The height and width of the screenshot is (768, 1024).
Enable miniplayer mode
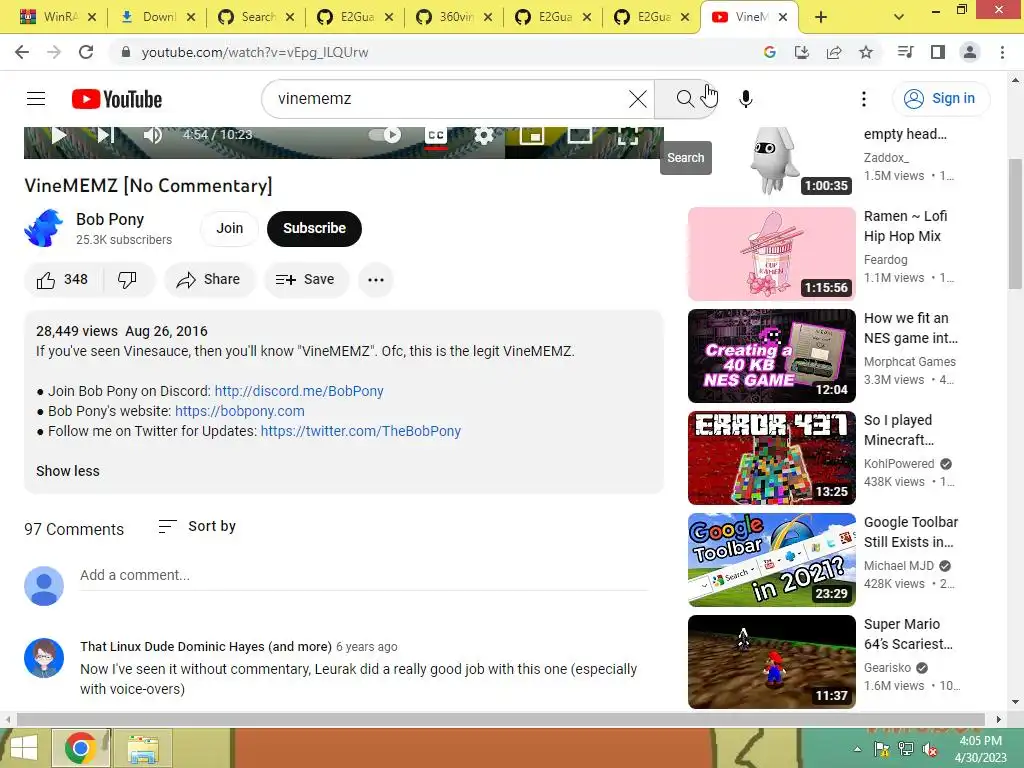532,135
